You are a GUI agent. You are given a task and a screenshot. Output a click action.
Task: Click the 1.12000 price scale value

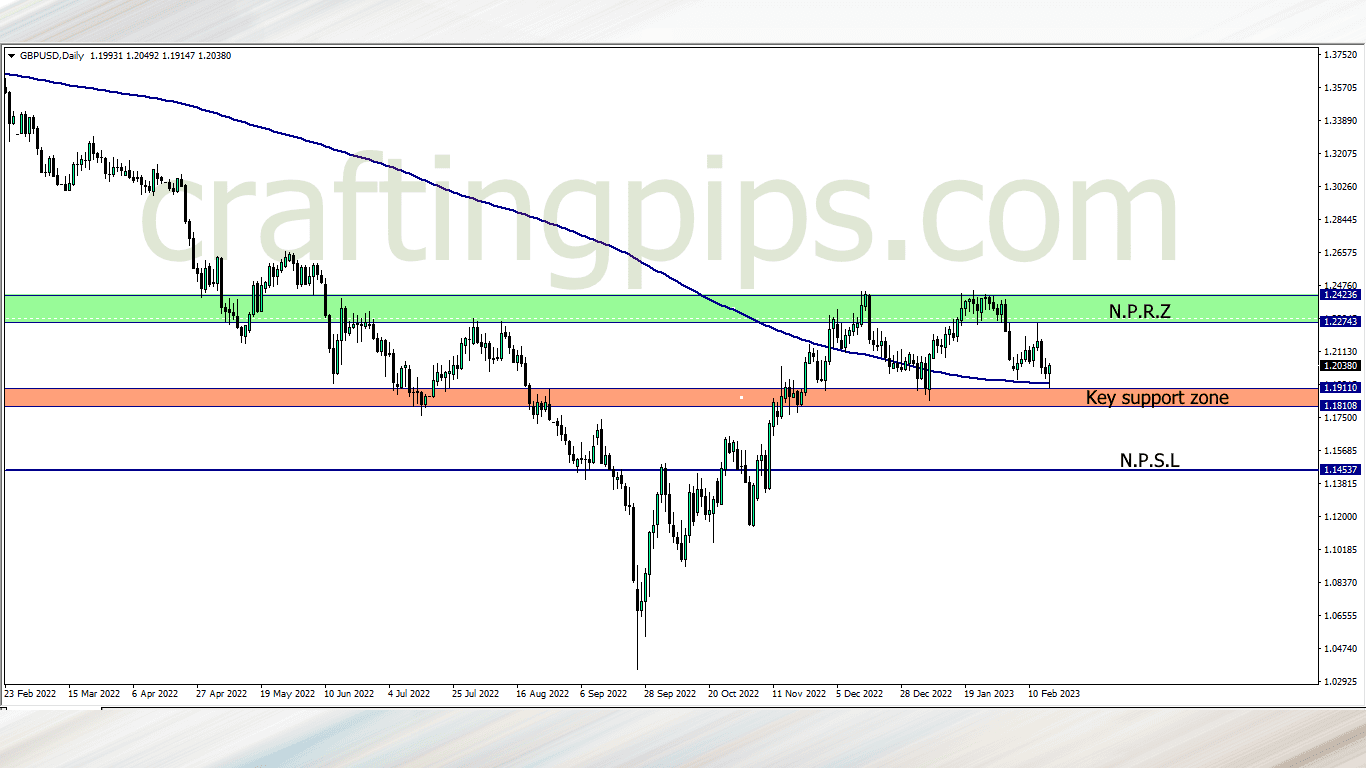(1339, 516)
